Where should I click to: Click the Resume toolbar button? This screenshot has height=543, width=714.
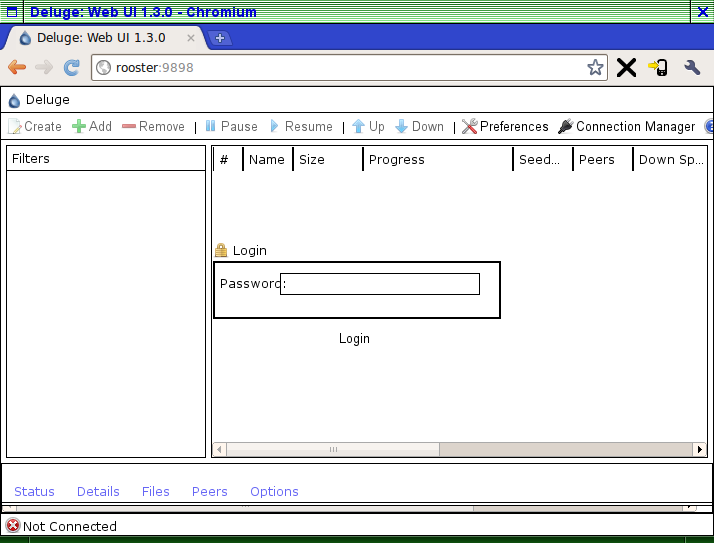click(301, 126)
